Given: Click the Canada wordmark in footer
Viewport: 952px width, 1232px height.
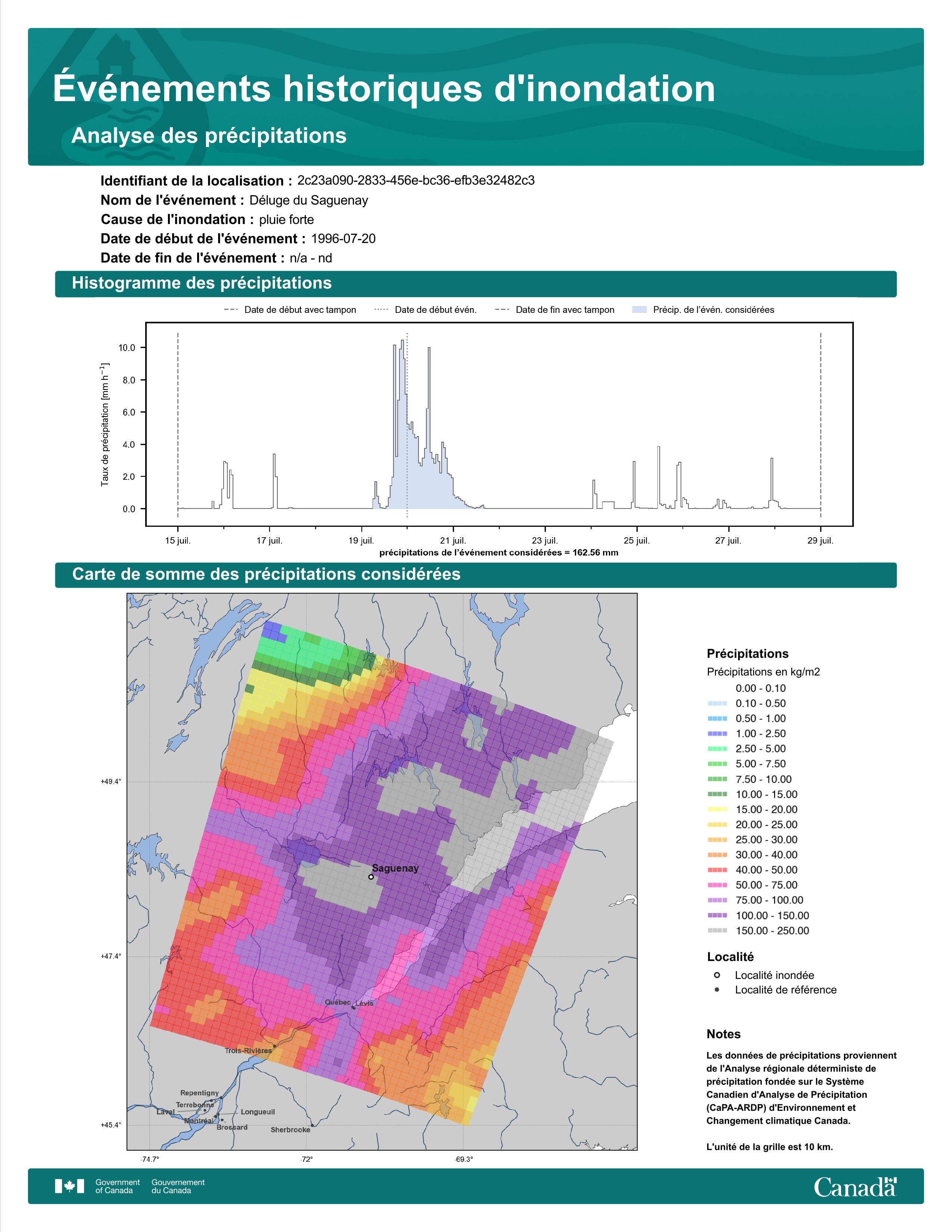Looking at the screenshot, I should click(855, 1187).
